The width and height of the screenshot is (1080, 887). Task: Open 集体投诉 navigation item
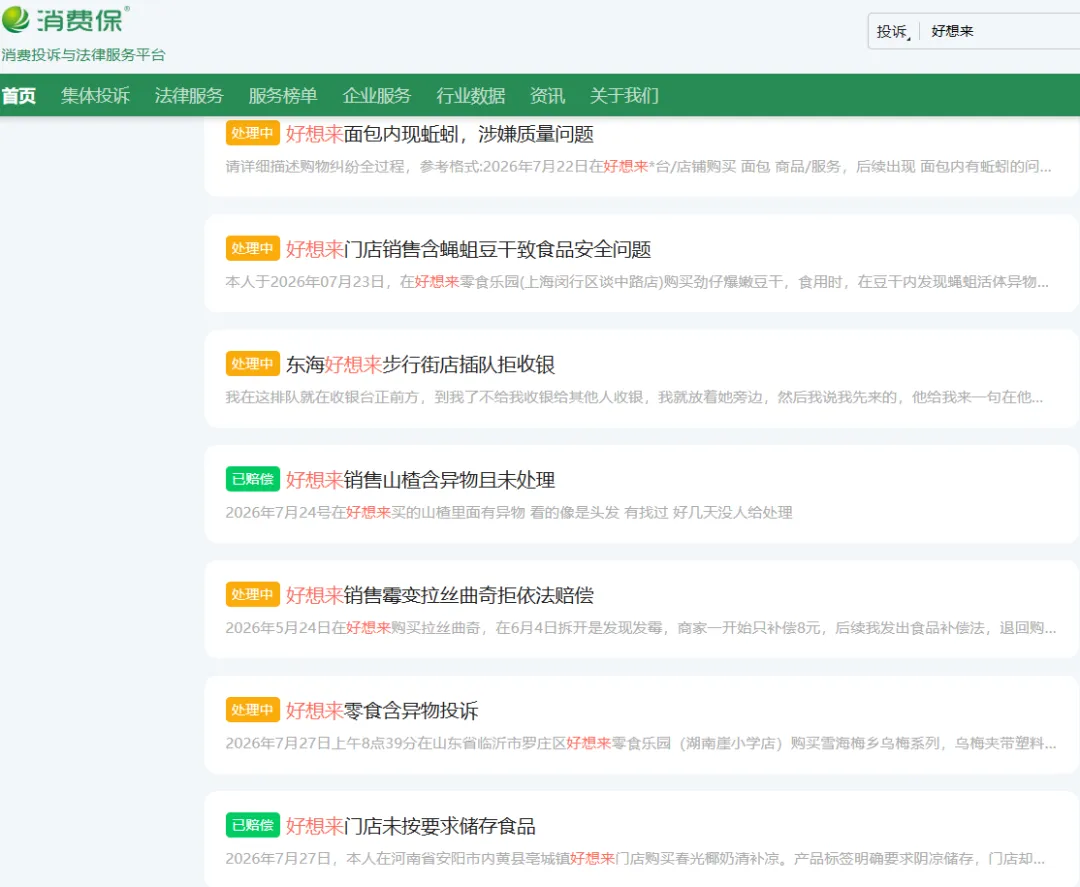pyautogui.click(x=95, y=95)
